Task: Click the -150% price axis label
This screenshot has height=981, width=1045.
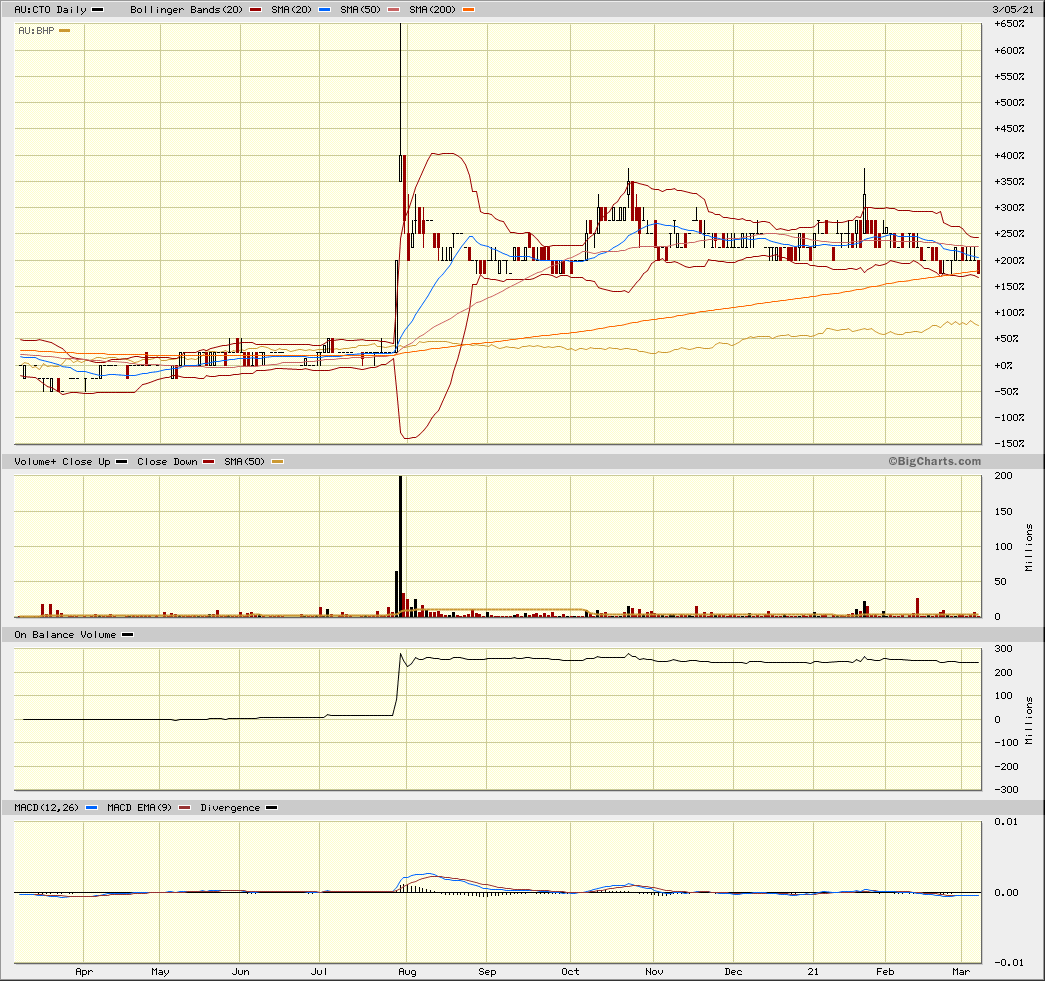Action: pos(1009,444)
